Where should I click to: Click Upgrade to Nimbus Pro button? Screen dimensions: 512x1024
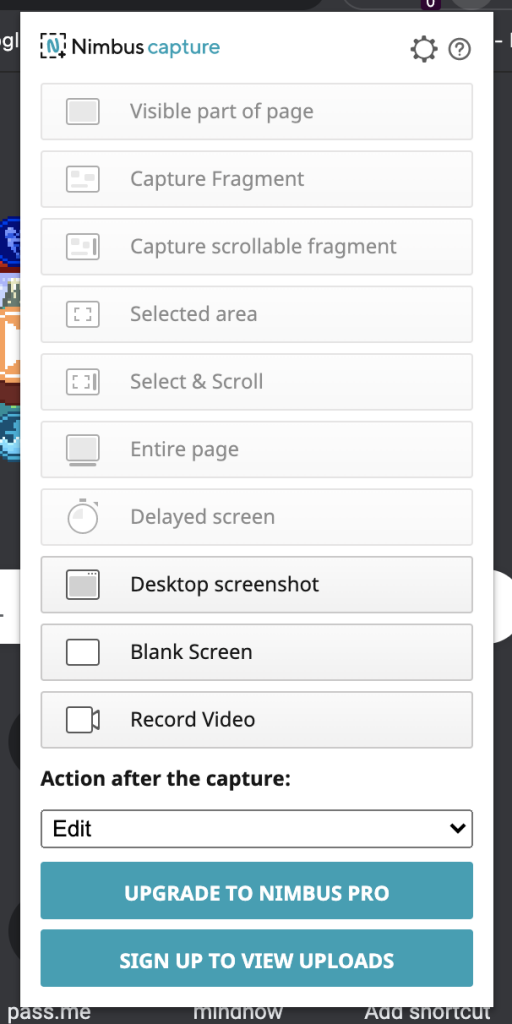coord(257,891)
